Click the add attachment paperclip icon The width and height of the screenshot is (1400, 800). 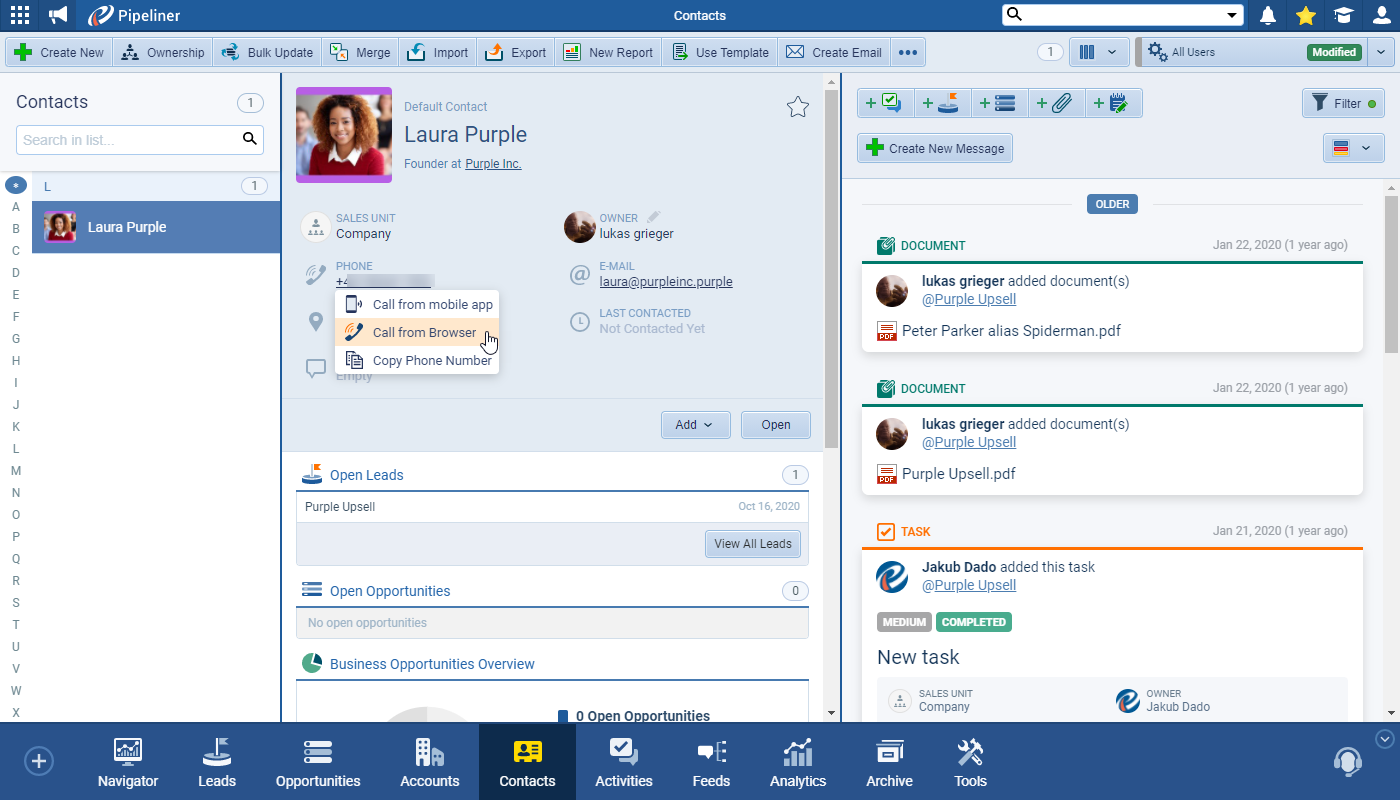click(1057, 103)
